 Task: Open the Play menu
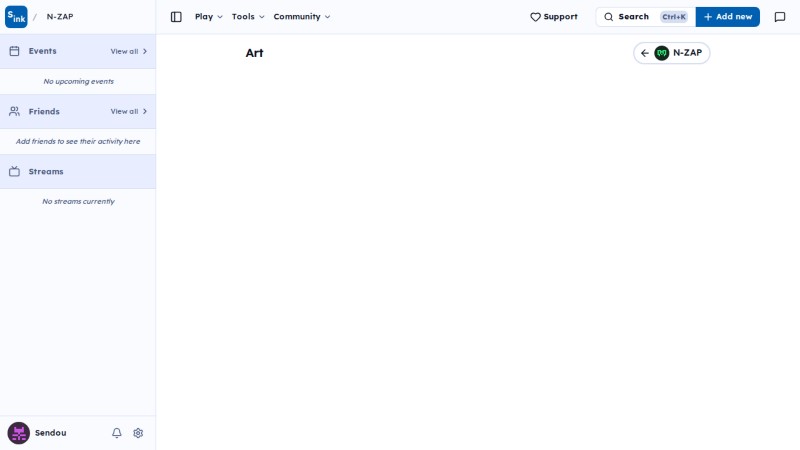click(x=209, y=17)
